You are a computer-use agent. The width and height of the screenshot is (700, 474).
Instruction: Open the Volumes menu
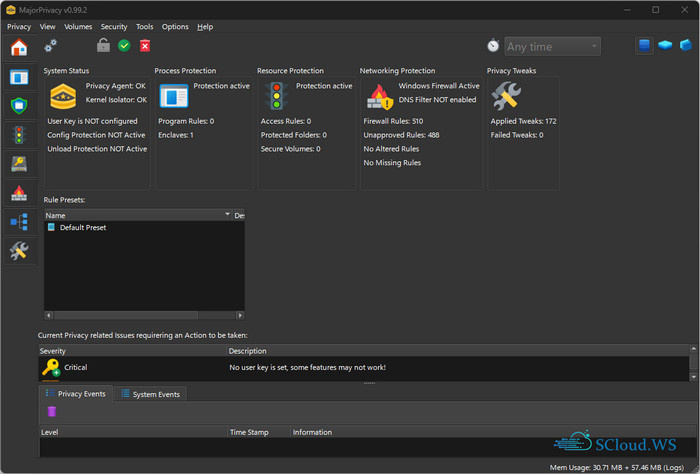78,27
